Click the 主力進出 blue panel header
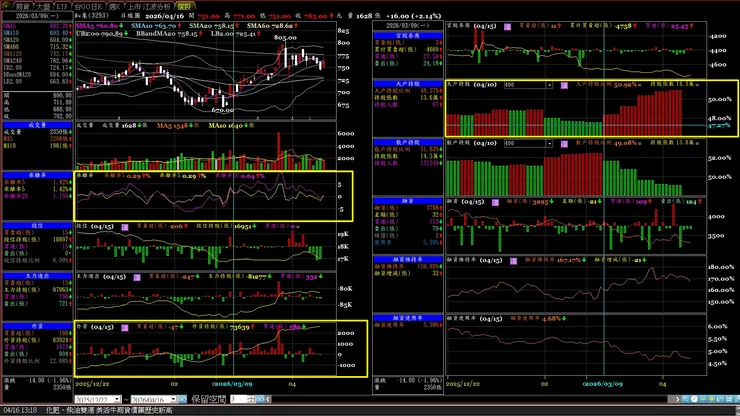 pyautogui.click(x=37, y=276)
